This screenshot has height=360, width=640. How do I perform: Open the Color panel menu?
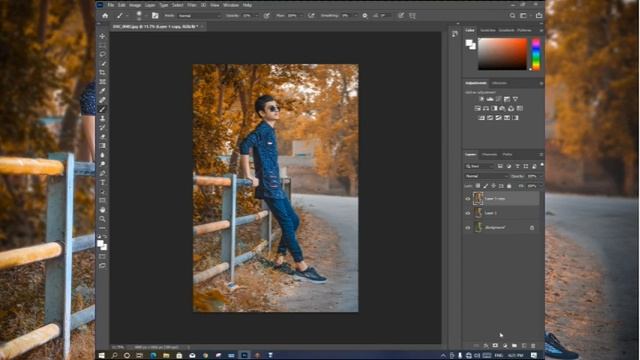tap(541, 31)
